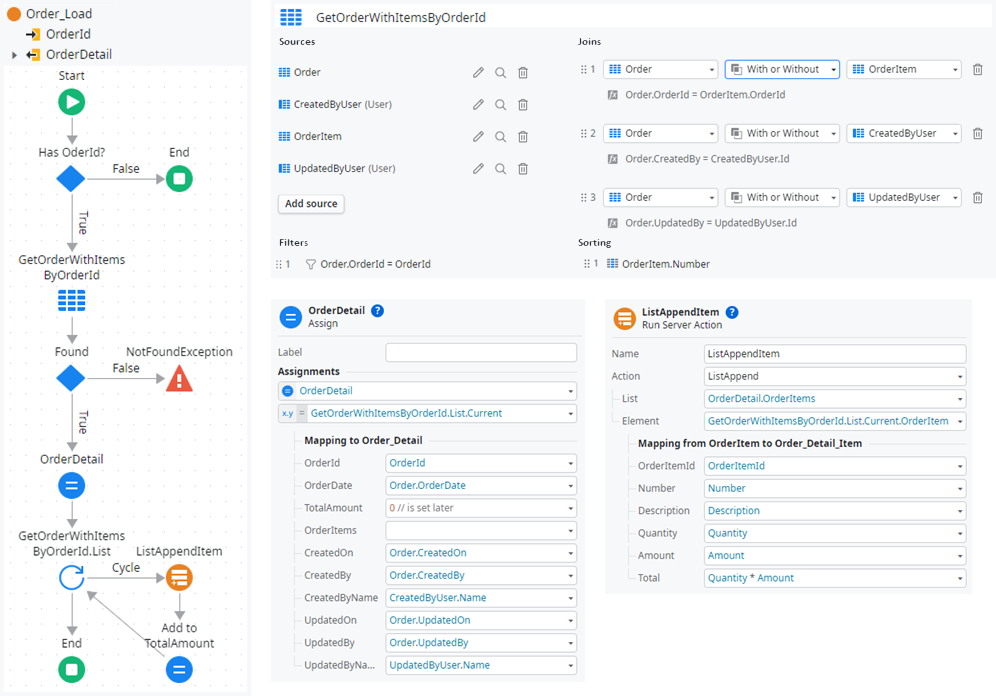Click the green Start node in flow

tap(71, 102)
